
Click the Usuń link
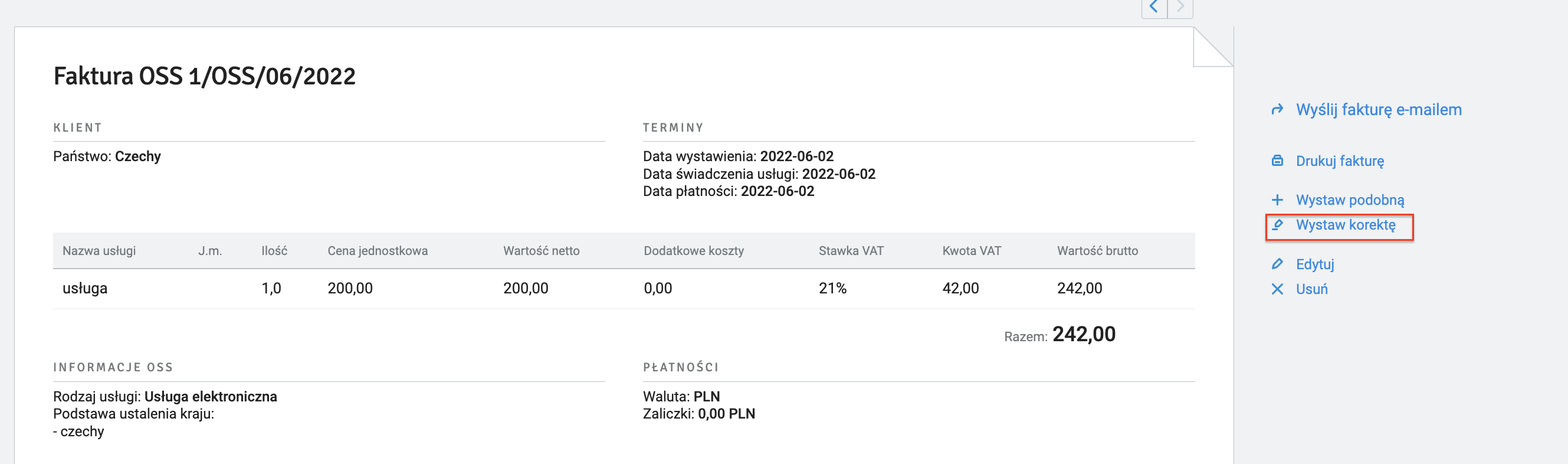coord(1312,289)
